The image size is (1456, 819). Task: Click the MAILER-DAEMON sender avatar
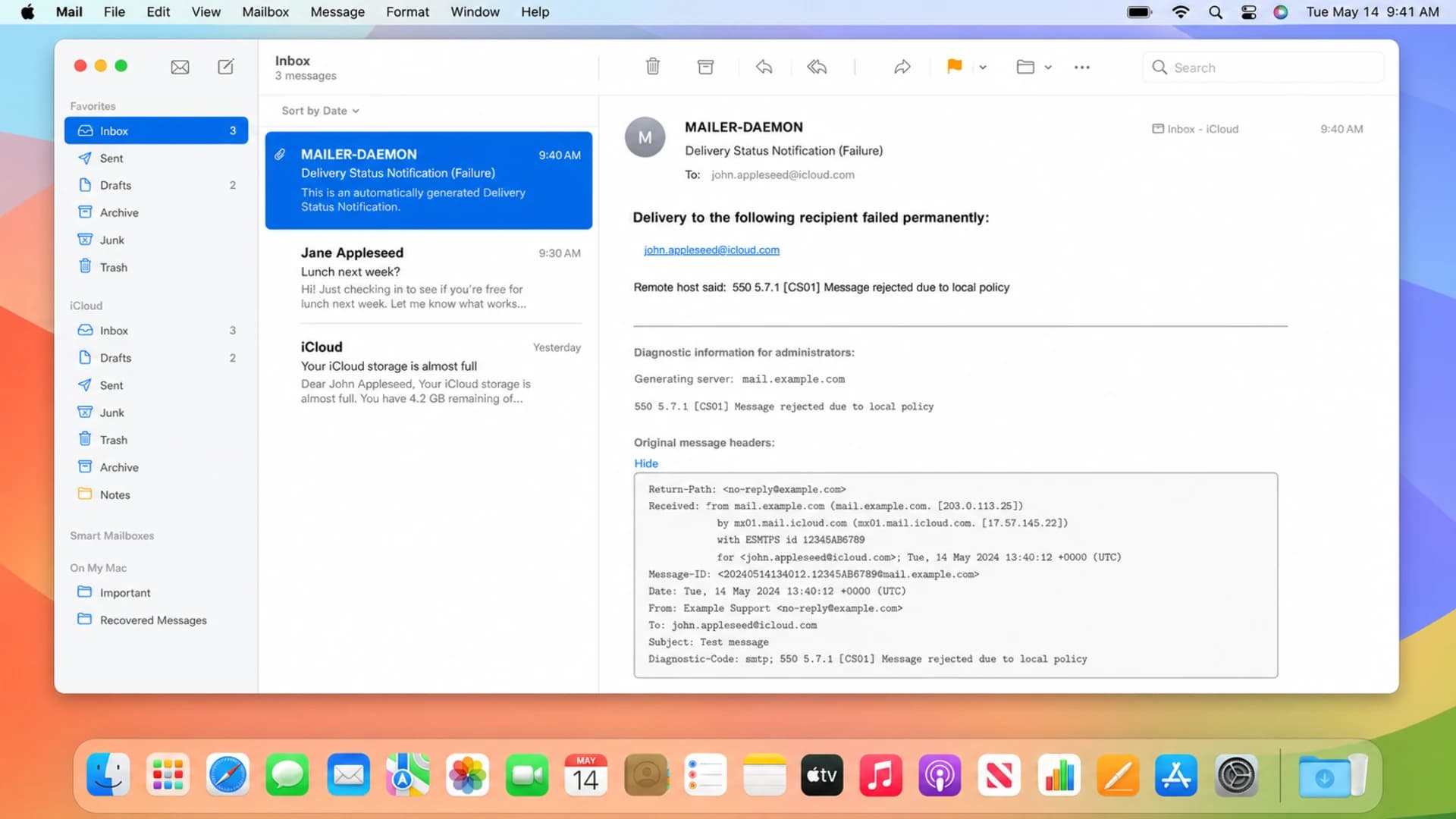[x=645, y=137]
